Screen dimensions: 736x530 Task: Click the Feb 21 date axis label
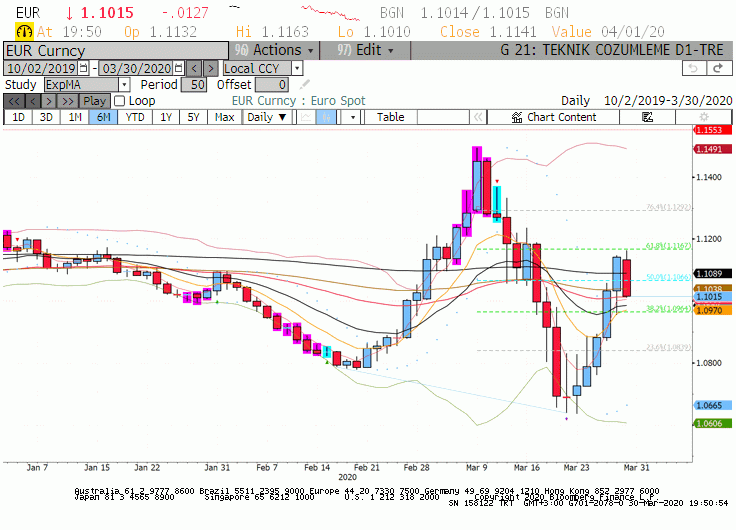tap(367, 468)
